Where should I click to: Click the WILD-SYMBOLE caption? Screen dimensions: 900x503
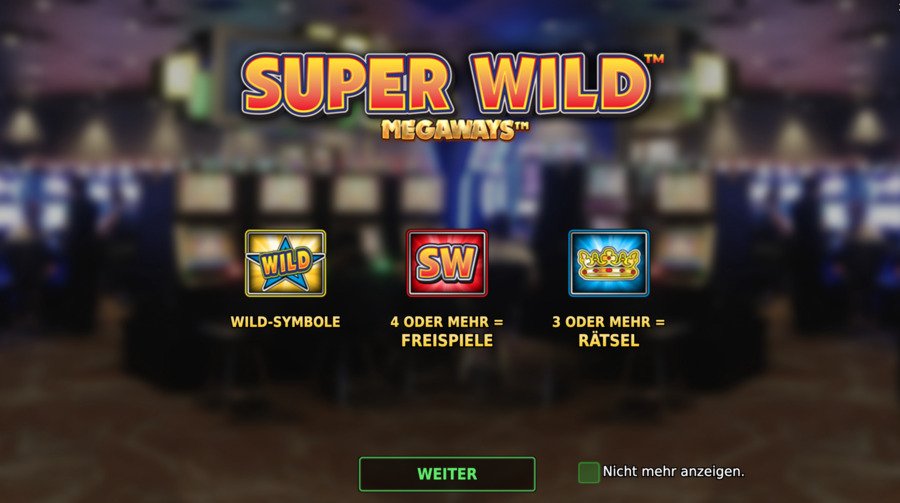(285, 322)
